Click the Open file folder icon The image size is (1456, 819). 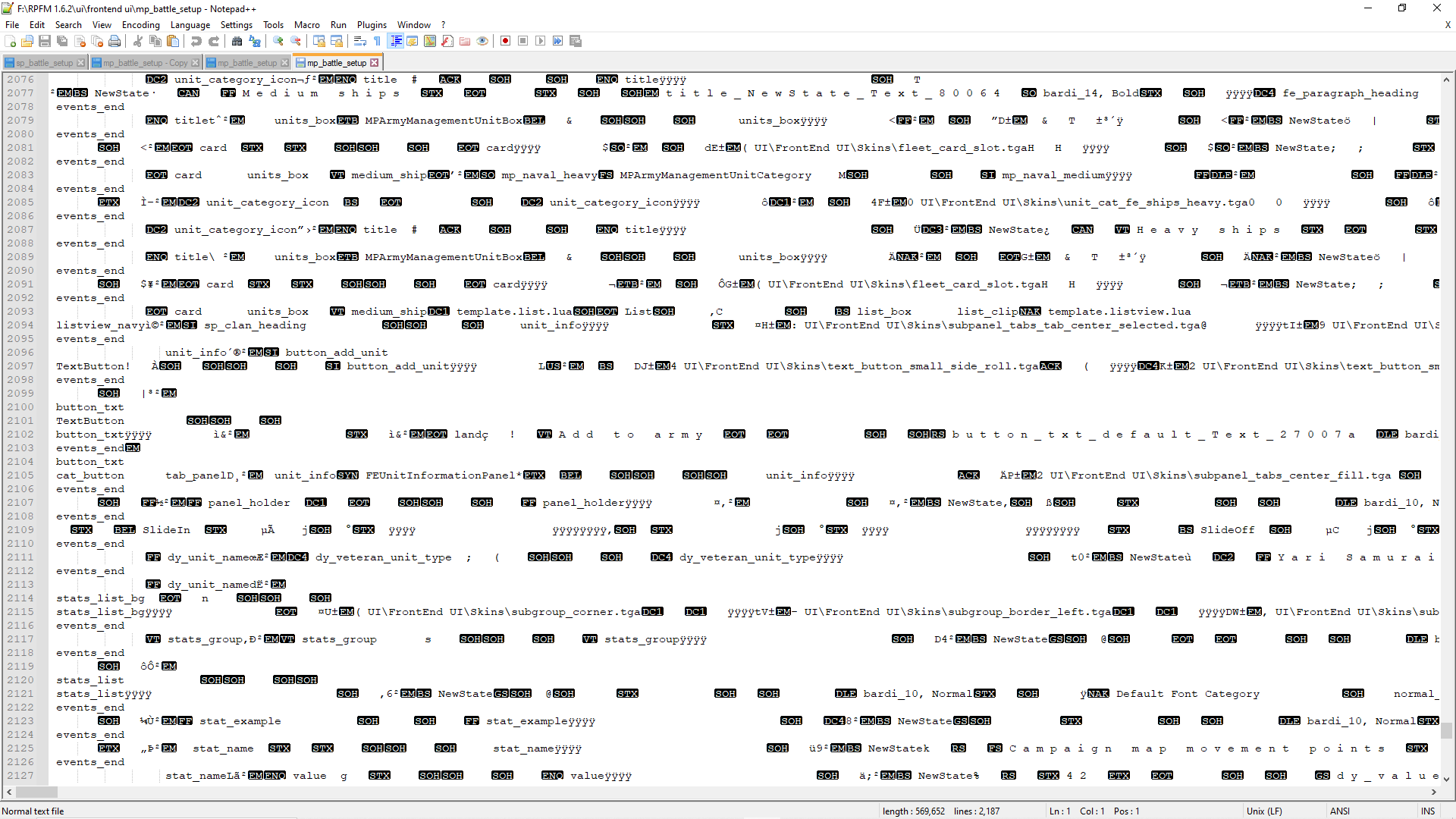point(27,41)
